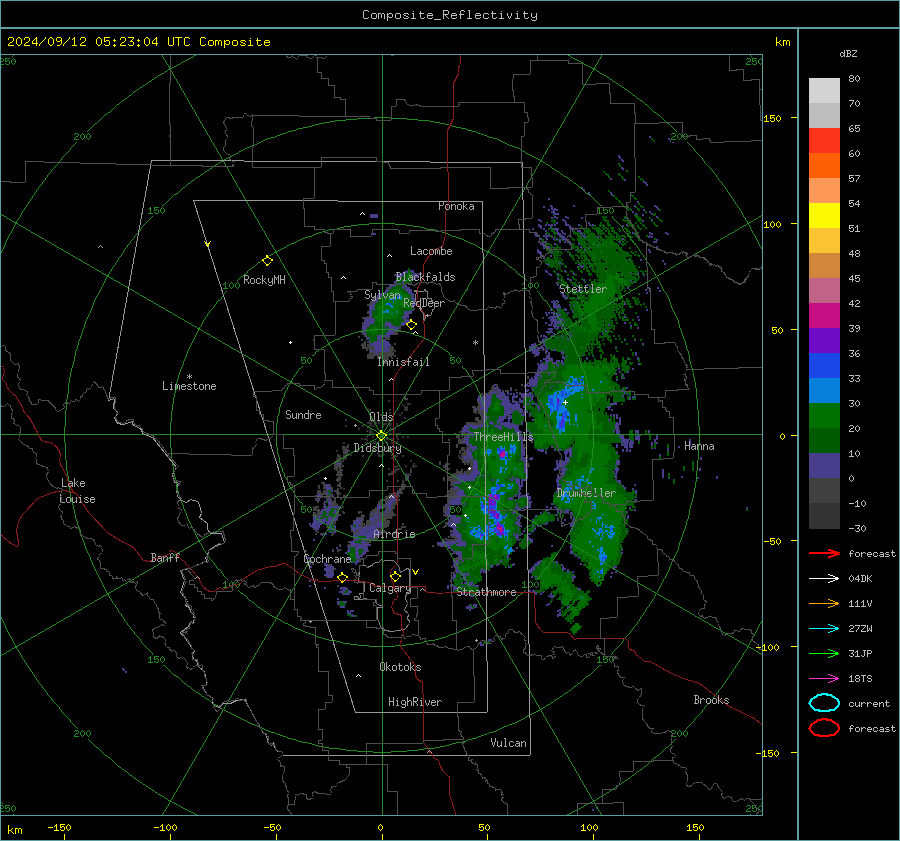Click the white plus marker in Stettler-Drumheller storm
Viewport: 900px width, 841px height.
point(565,403)
